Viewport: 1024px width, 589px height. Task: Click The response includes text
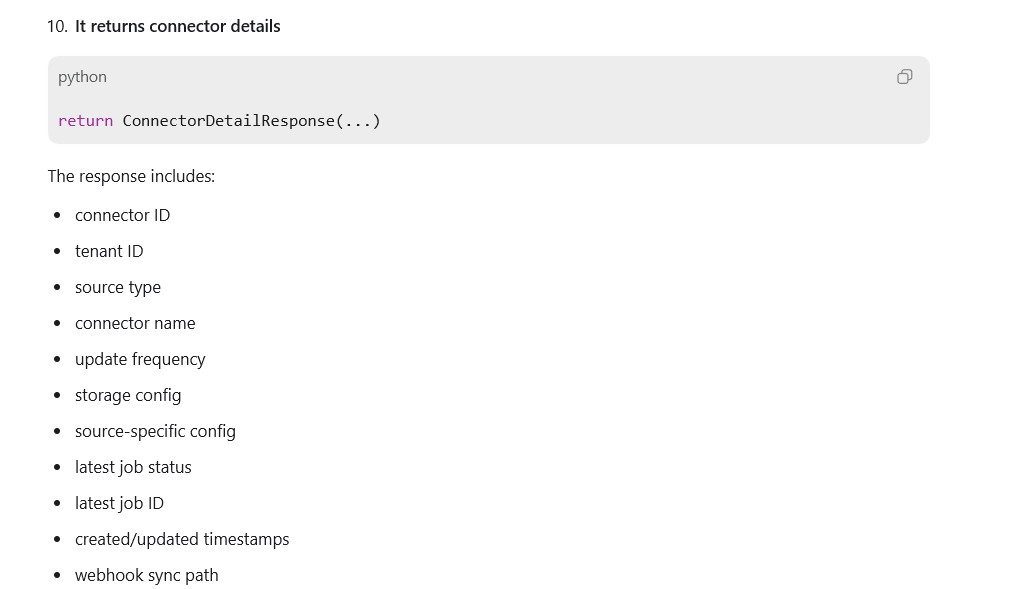point(131,176)
